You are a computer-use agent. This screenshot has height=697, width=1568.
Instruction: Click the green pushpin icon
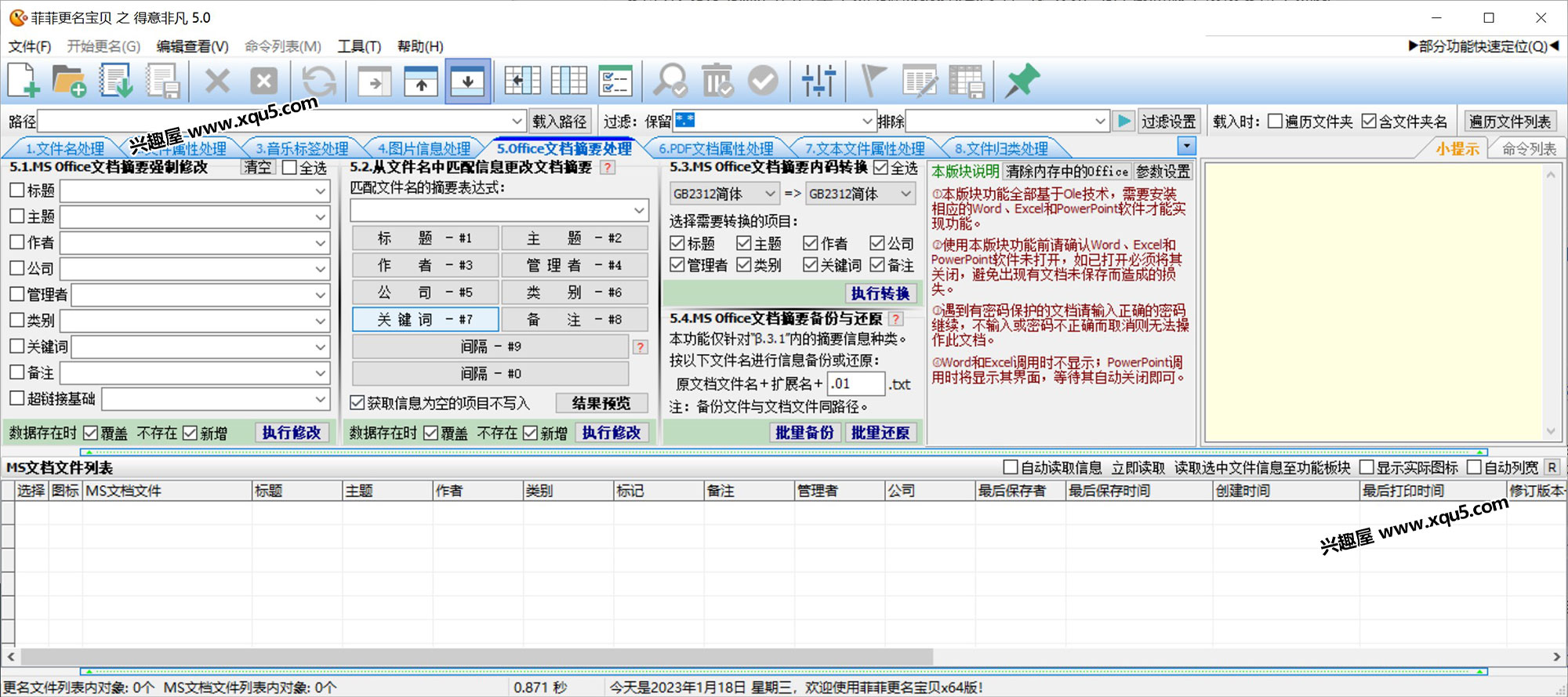click(x=1022, y=81)
